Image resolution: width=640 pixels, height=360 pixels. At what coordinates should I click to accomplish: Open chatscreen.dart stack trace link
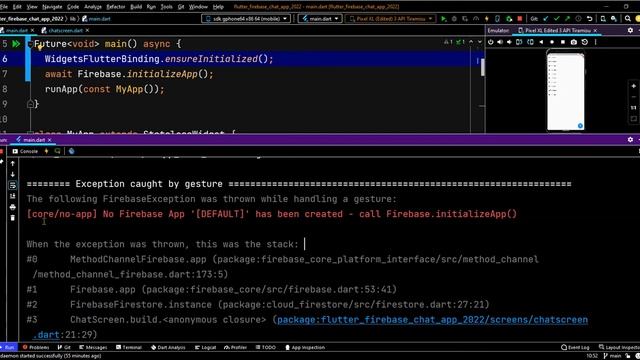coord(432,320)
